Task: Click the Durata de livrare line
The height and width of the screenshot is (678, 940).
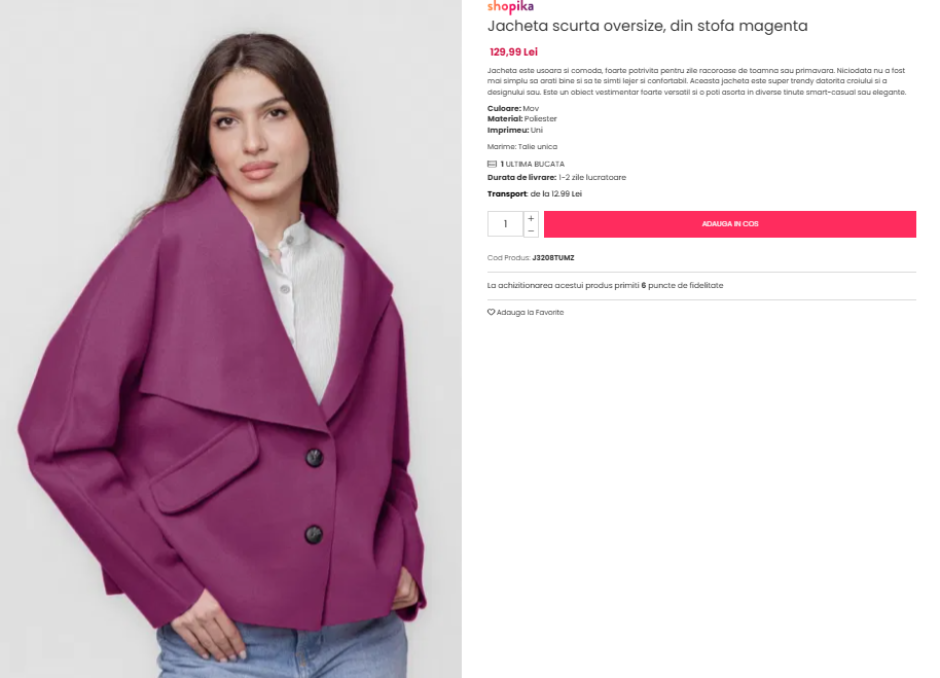Action: pos(556,177)
